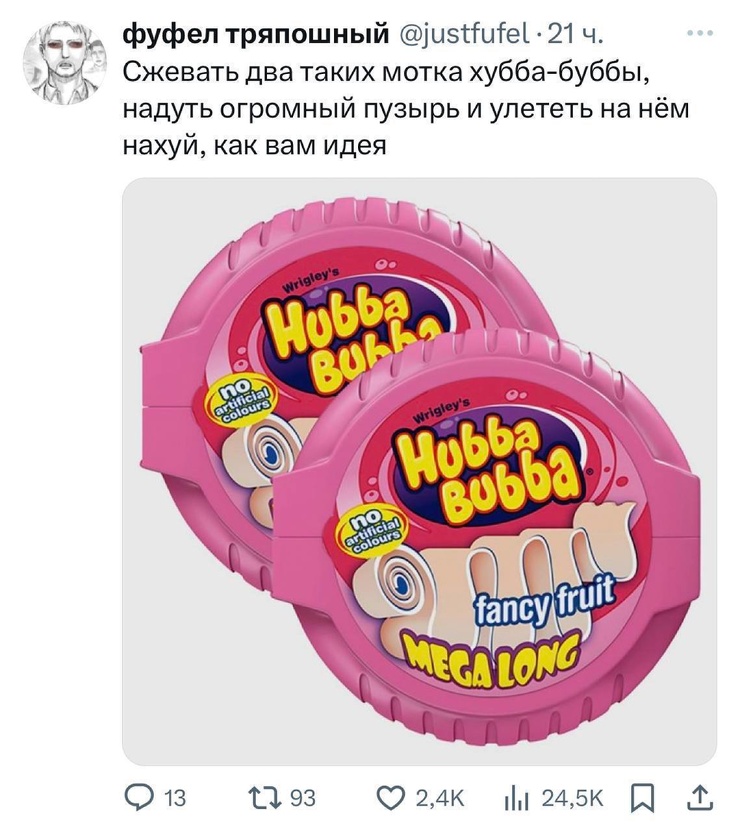Open the author's profile avatar
740x831 pixels.
click(65, 63)
